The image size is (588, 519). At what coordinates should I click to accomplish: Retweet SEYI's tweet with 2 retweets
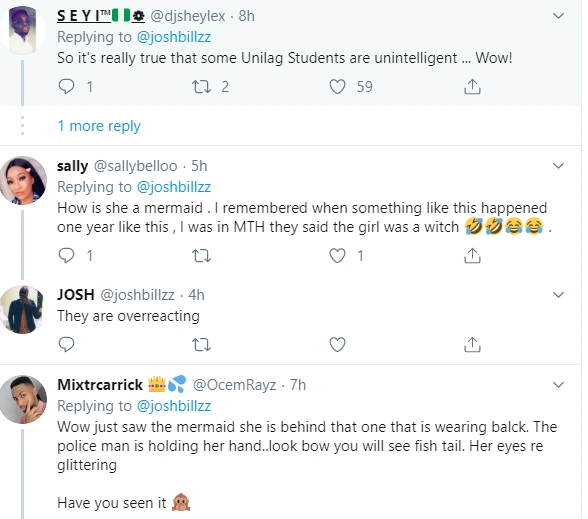coord(201,87)
